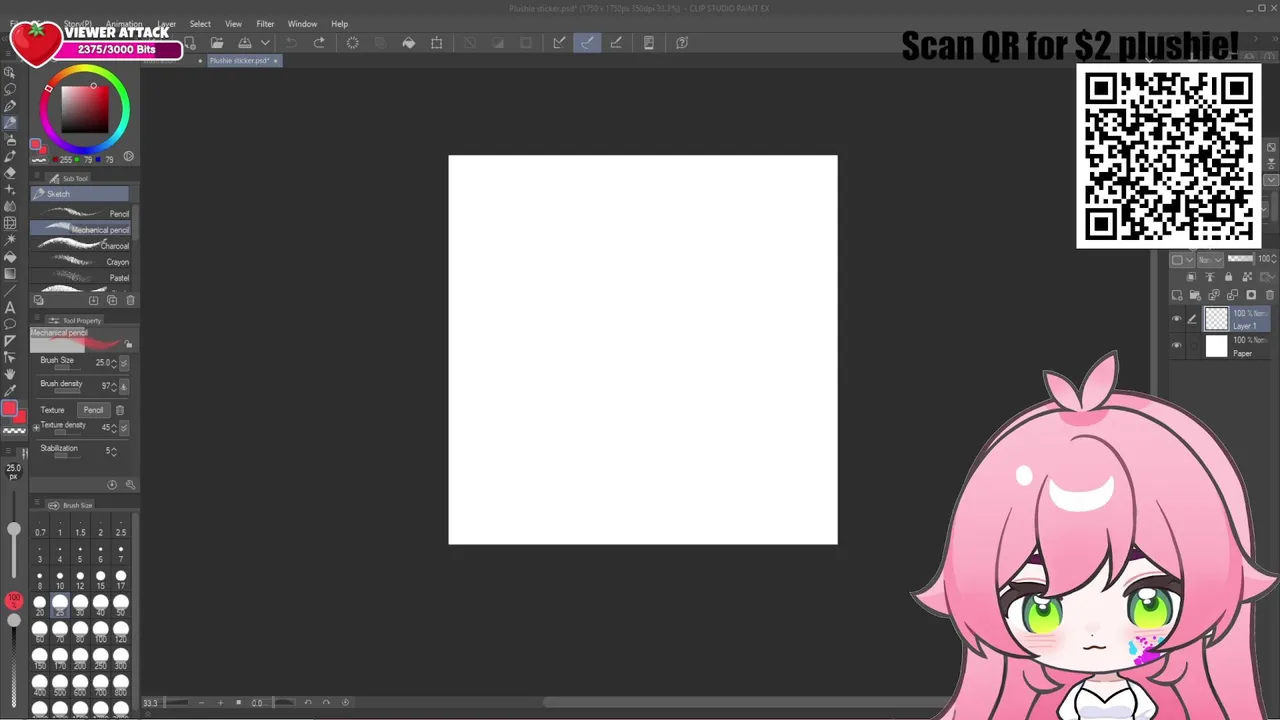This screenshot has width=1280, height=720.
Task: Toggle Lock Transparent Pixels icon
Action: (1247, 277)
